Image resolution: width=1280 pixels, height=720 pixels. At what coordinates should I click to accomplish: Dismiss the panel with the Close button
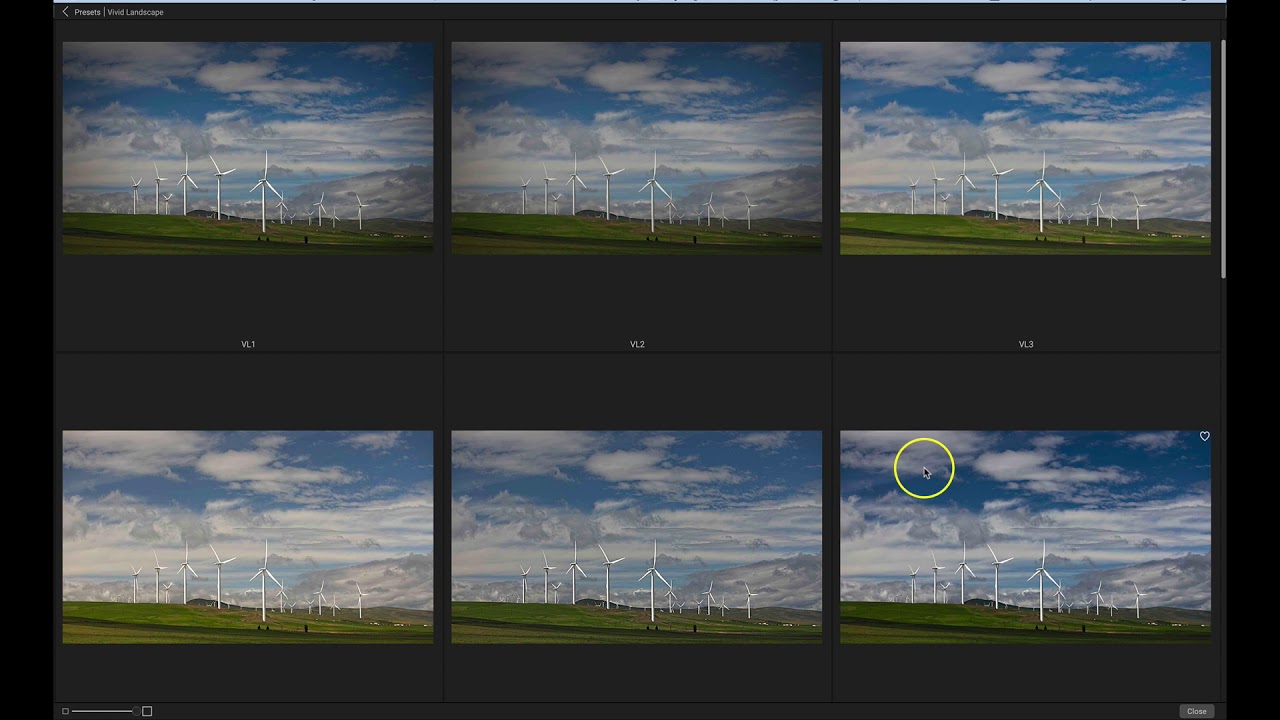[1196, 711]
